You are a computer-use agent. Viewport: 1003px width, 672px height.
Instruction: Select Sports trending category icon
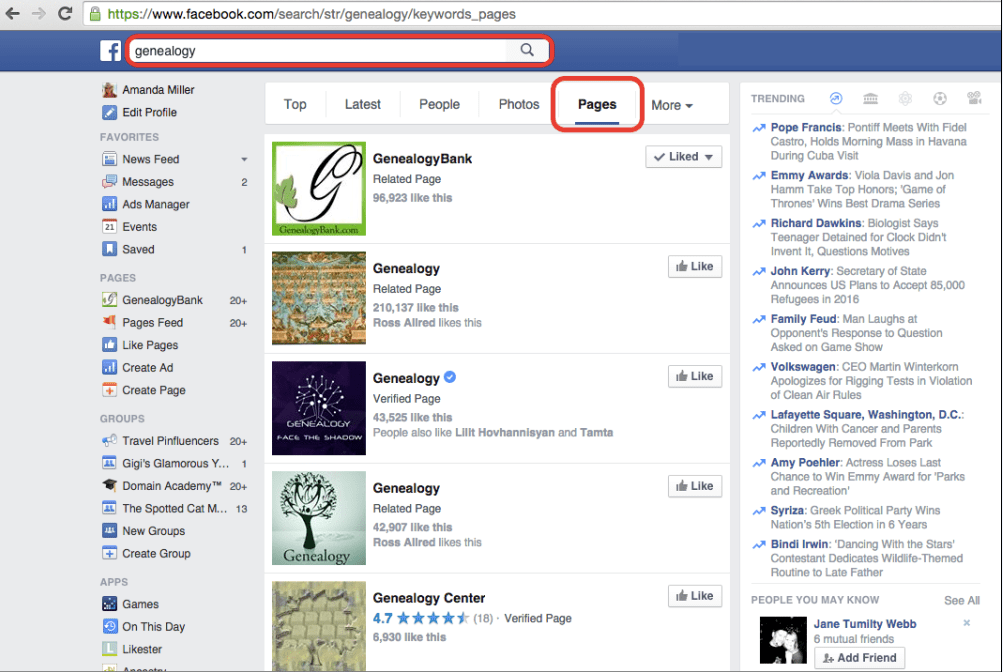click(940, 98)
